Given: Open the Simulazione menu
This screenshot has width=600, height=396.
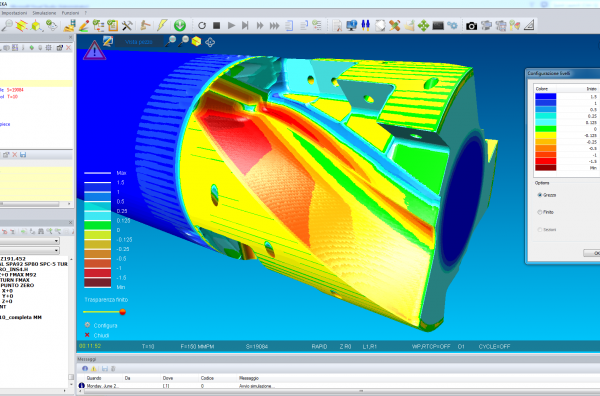Looking at the screenshot, I should (44, 13).
